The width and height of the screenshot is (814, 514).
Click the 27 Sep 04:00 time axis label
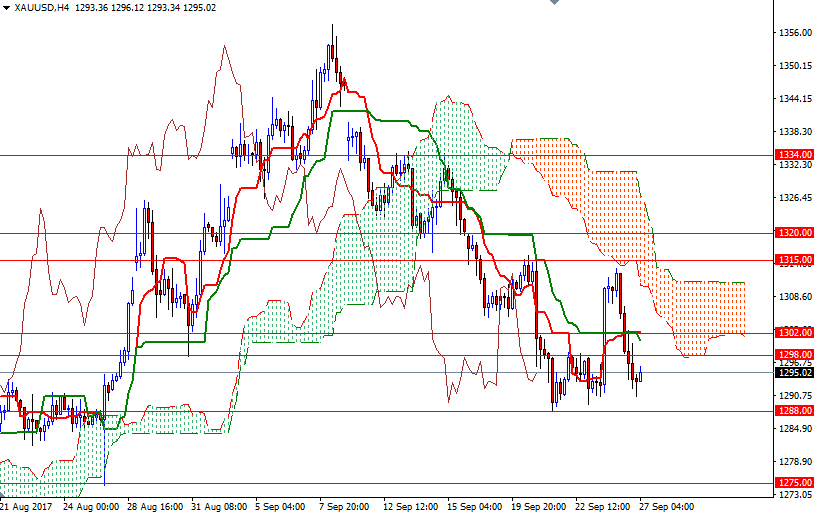coord(667,506)
